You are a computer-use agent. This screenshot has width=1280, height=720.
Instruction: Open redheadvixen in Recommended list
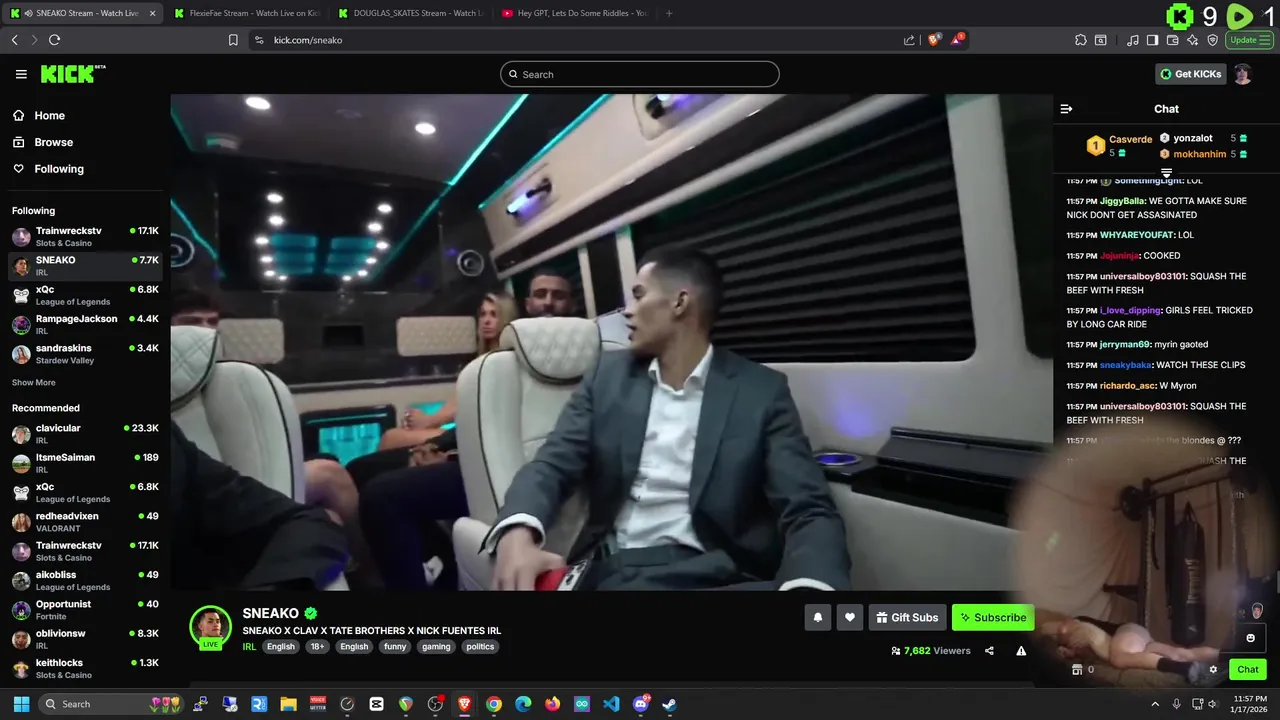[x=84, y=522]
